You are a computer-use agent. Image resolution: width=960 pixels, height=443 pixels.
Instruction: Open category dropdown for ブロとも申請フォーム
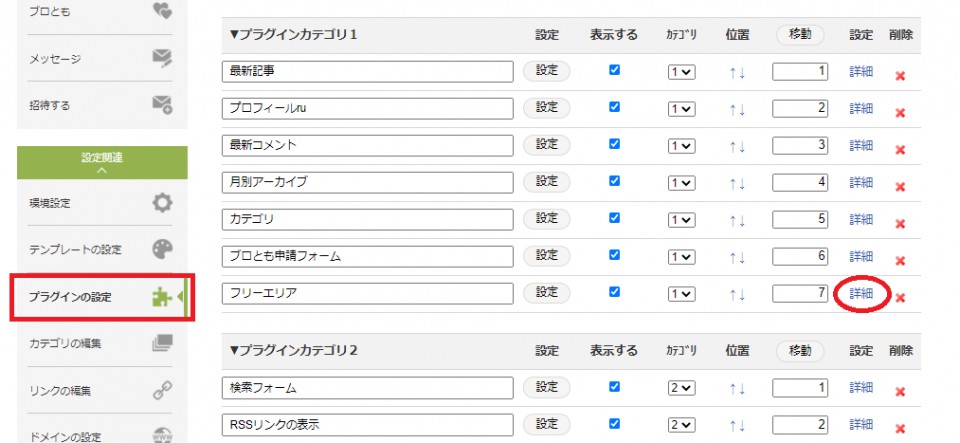[x=681, y=257]
